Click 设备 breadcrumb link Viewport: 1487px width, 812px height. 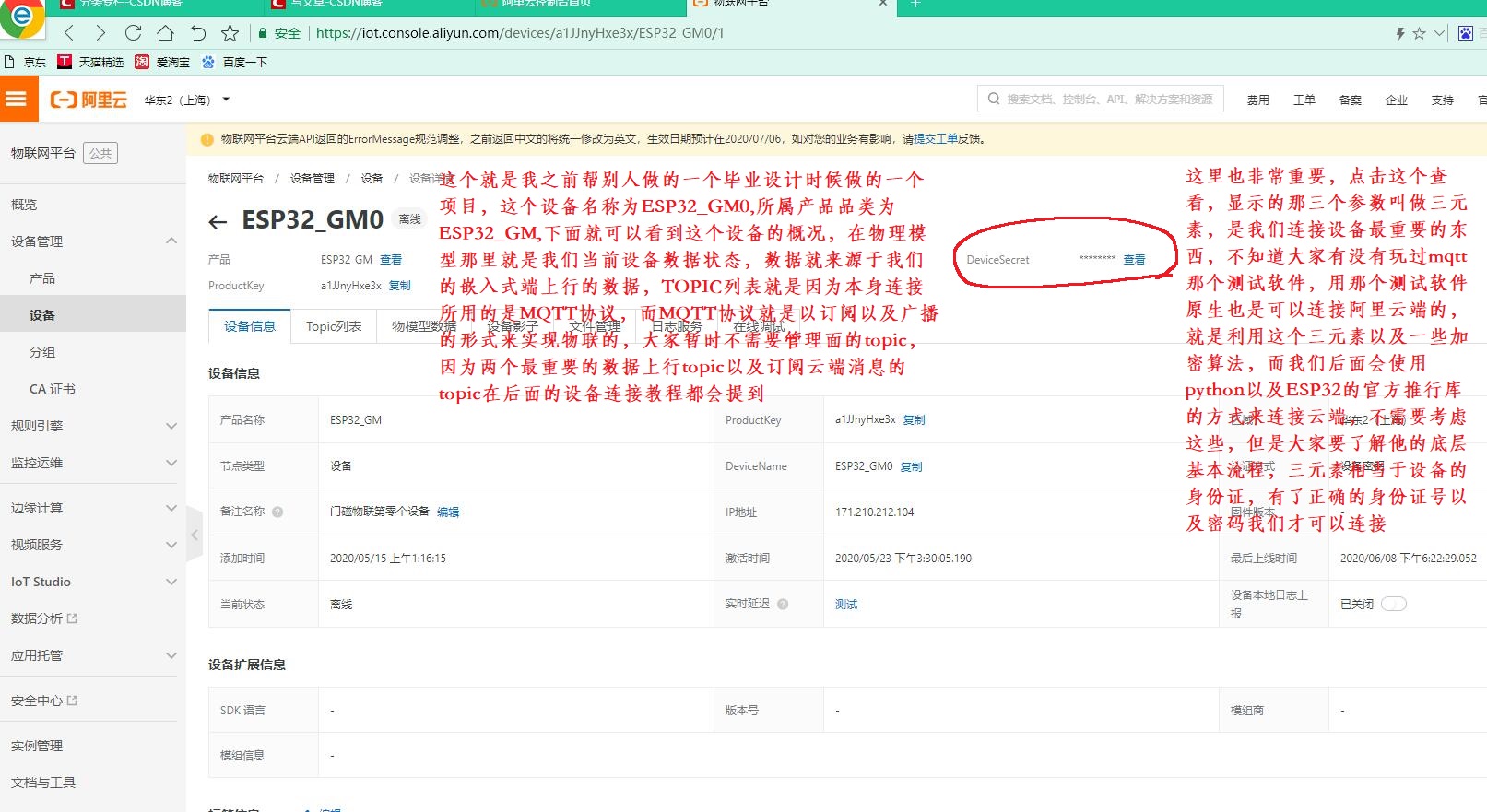coord(372,178)
